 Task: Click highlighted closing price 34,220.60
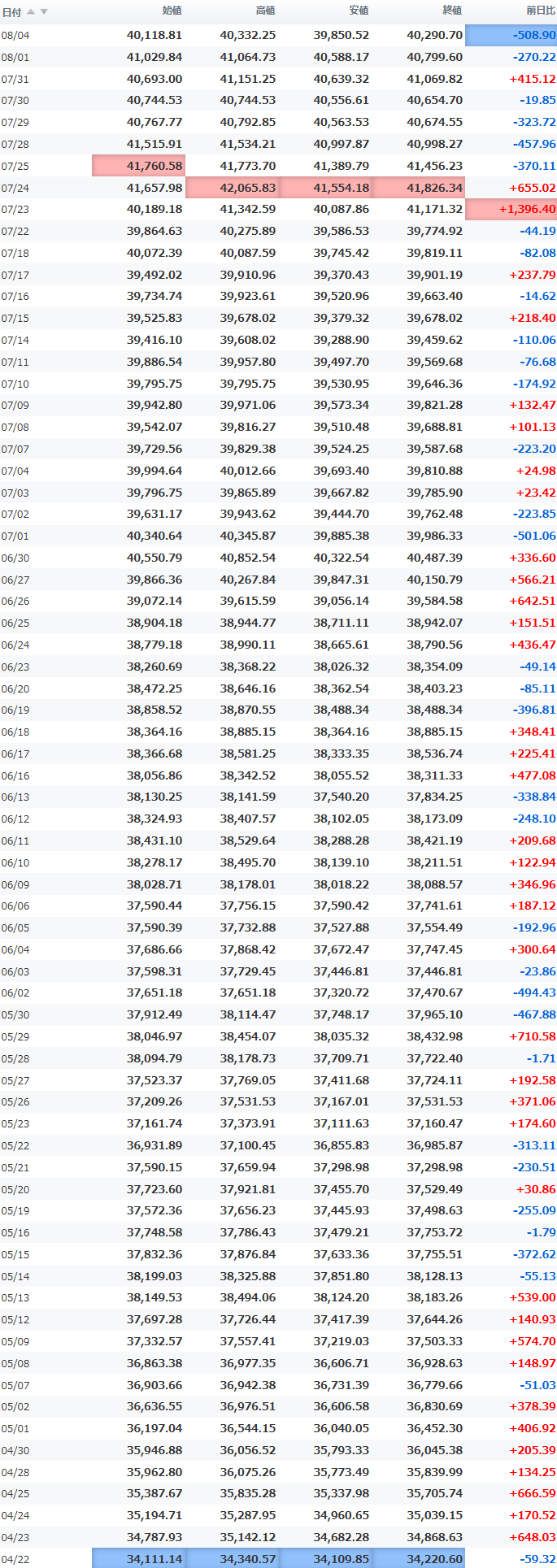pos(418,1559)
